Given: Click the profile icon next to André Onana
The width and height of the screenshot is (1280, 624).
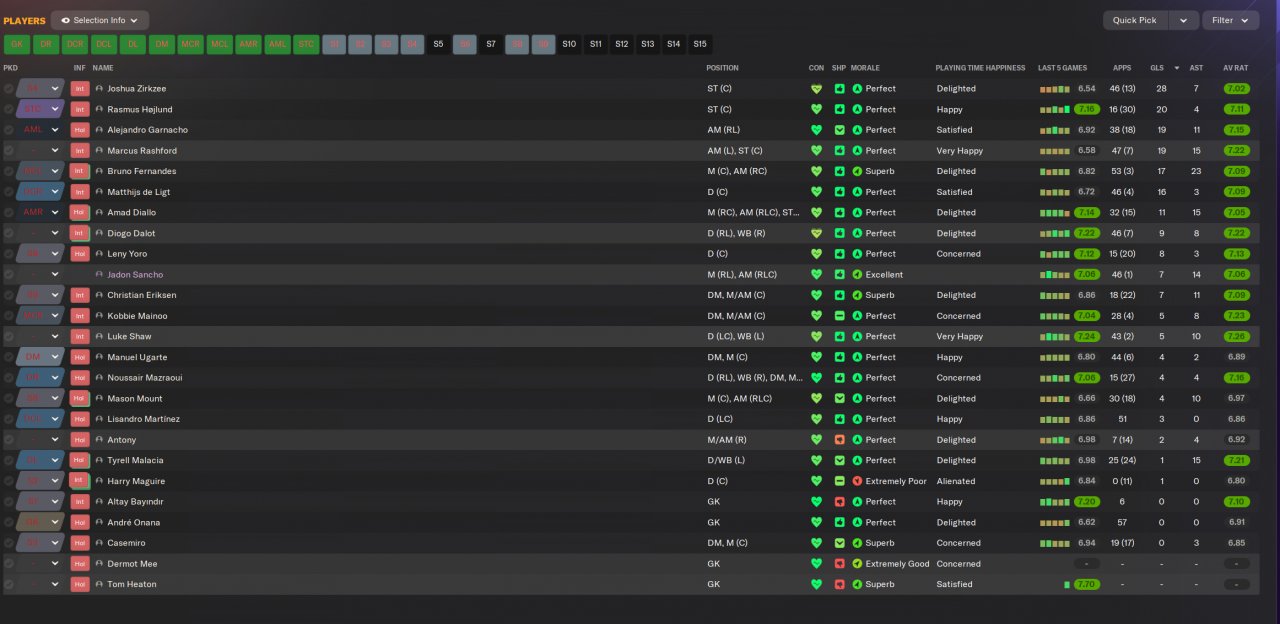Looking at the screenshot, I should click(100, 522).
